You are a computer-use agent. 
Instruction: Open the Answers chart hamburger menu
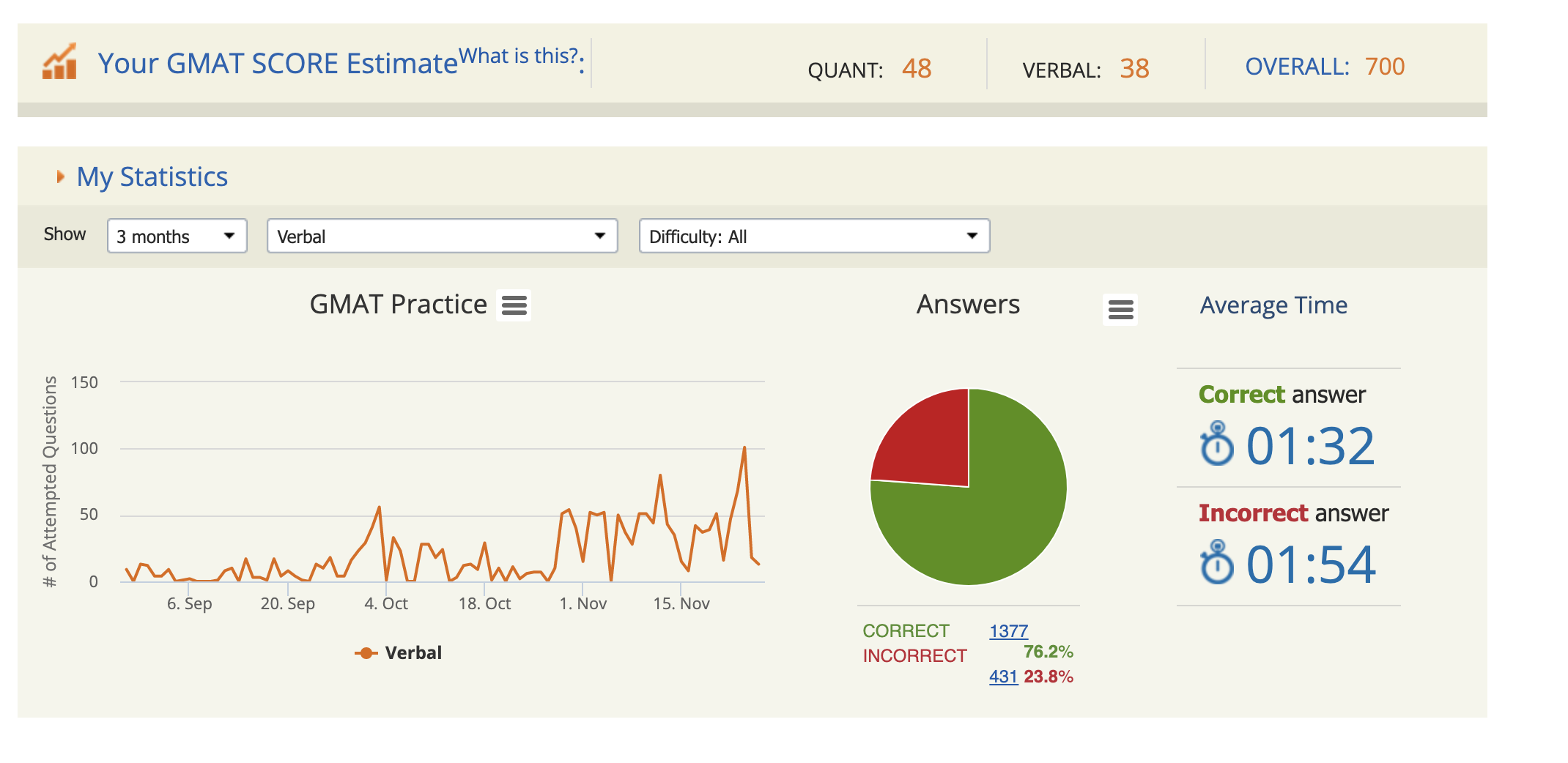coord(1120,310)
